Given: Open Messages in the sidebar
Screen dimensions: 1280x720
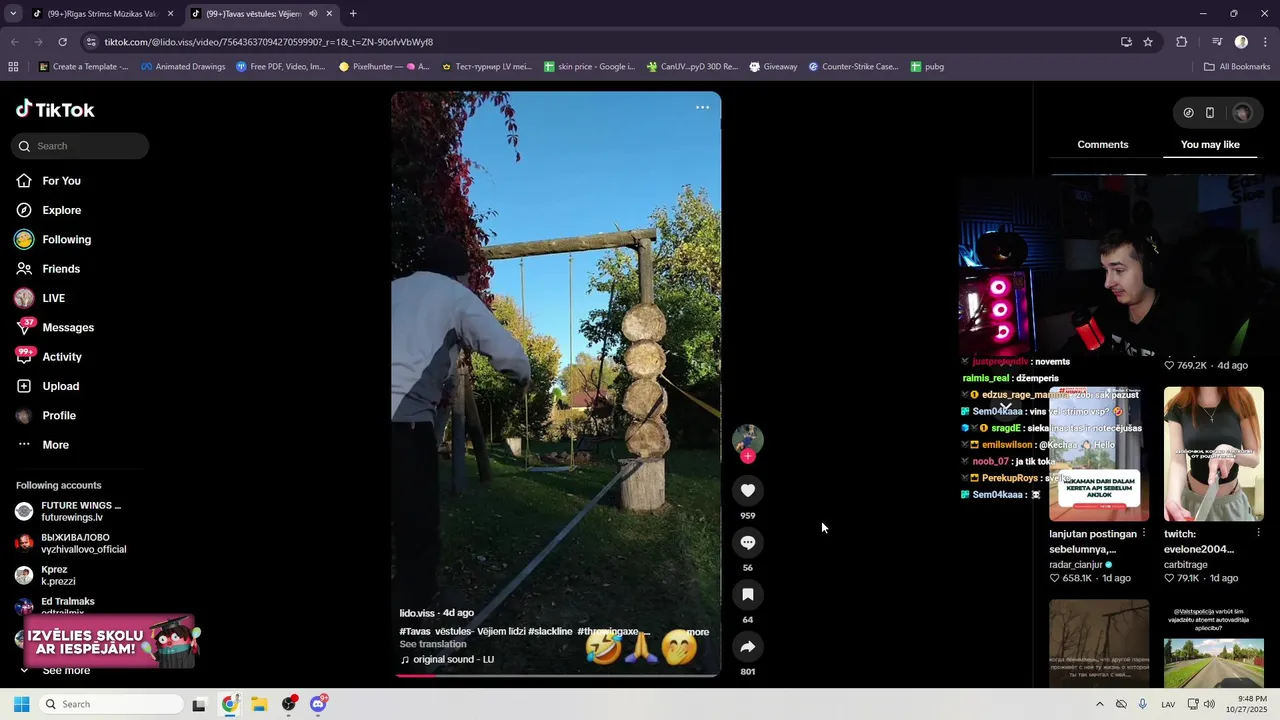Looking at the screenshot, I should 68,327.
